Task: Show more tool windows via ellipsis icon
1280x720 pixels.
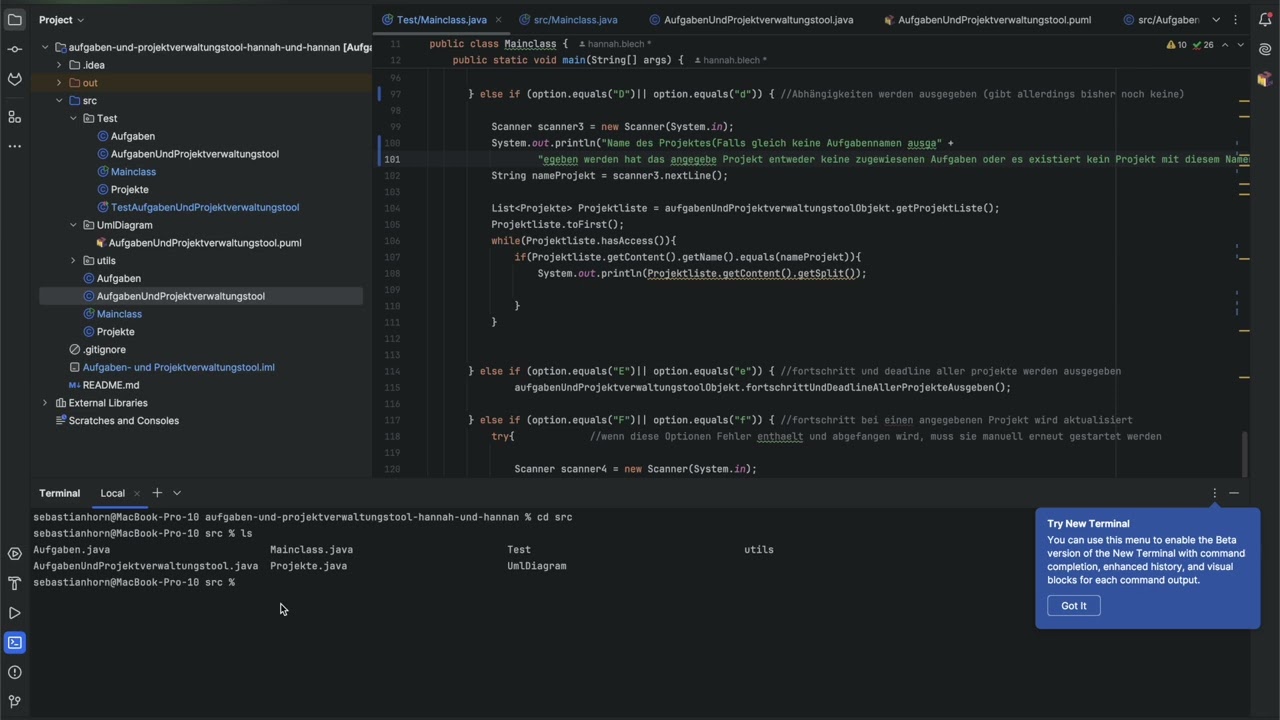Action: pyautogui.click(x=14, y=146)
